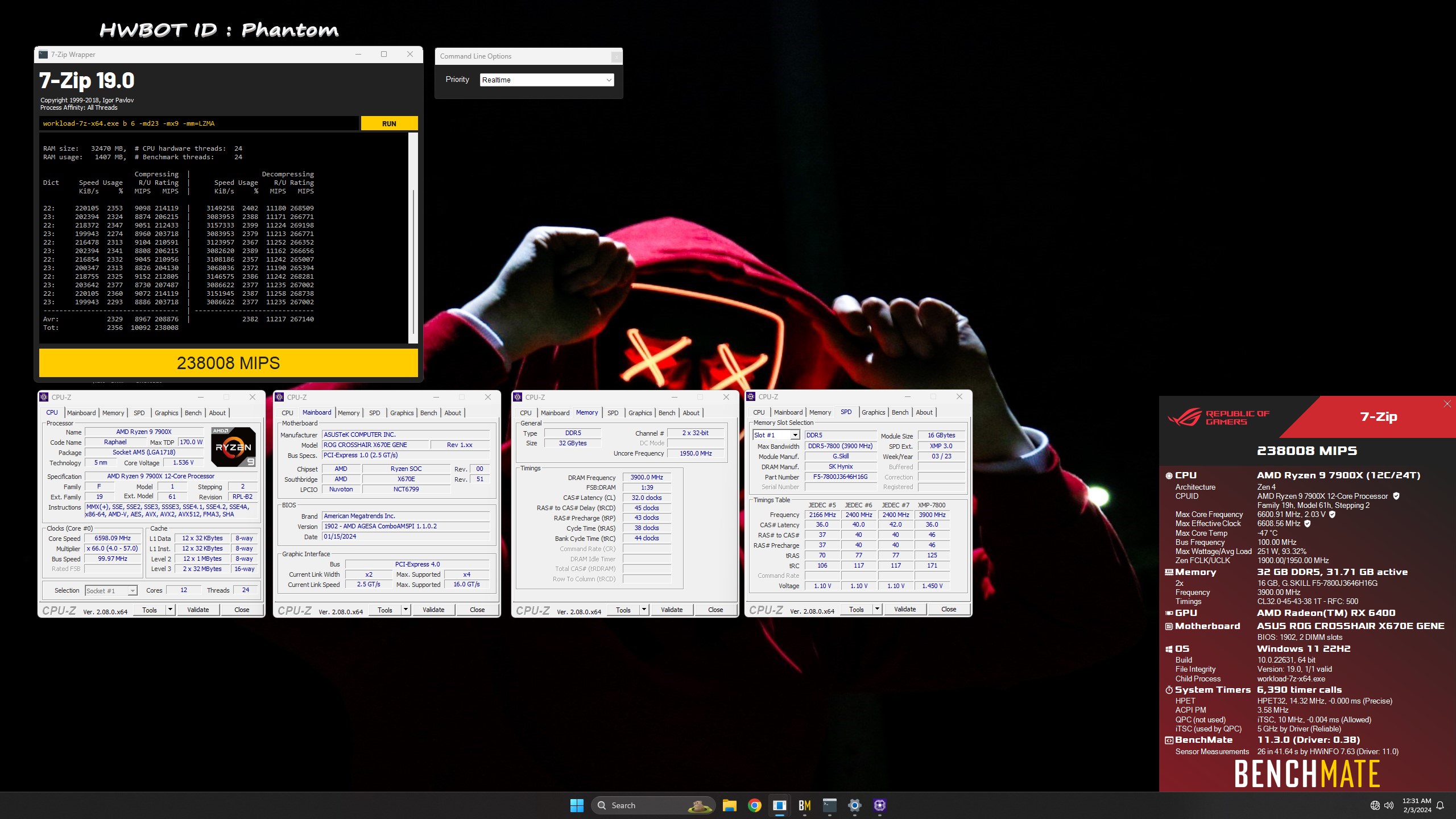The image size is (1456, 819).
Task: Switch to Bench tab in CPU window
Action: [193, 413]
